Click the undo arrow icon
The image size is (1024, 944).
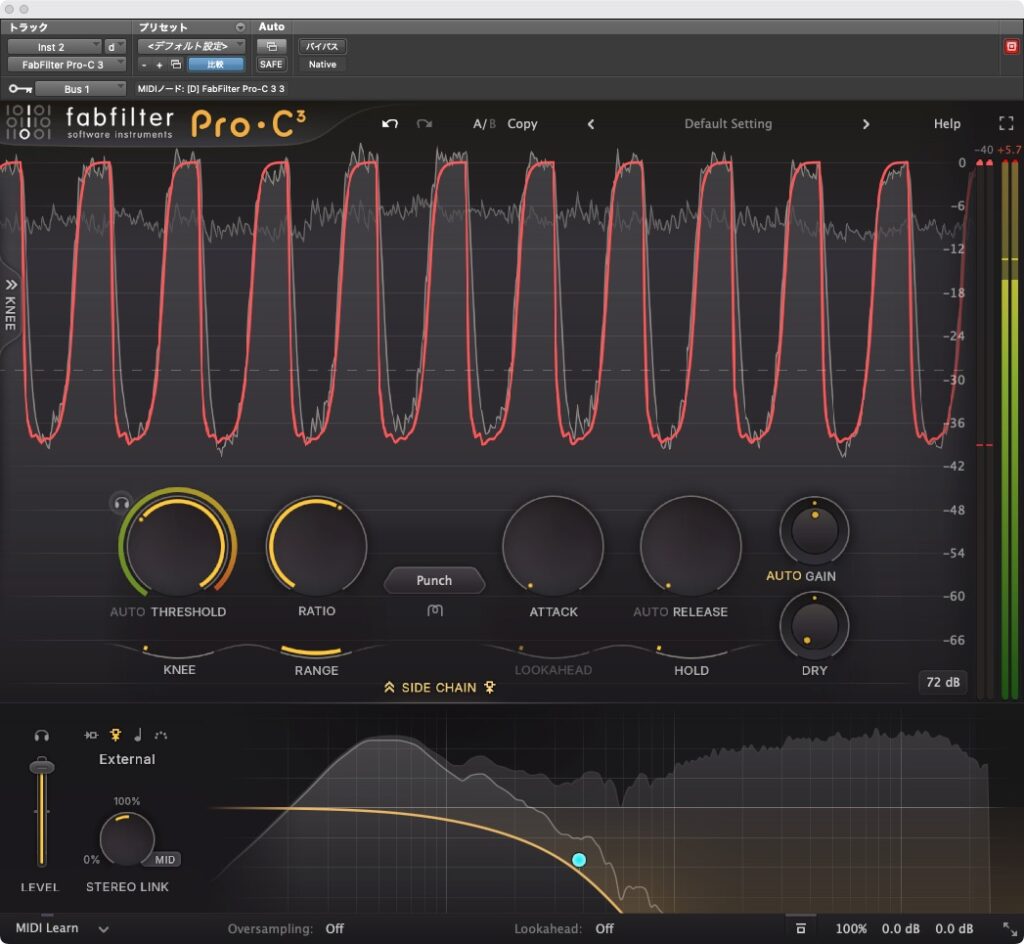point(390,123)
